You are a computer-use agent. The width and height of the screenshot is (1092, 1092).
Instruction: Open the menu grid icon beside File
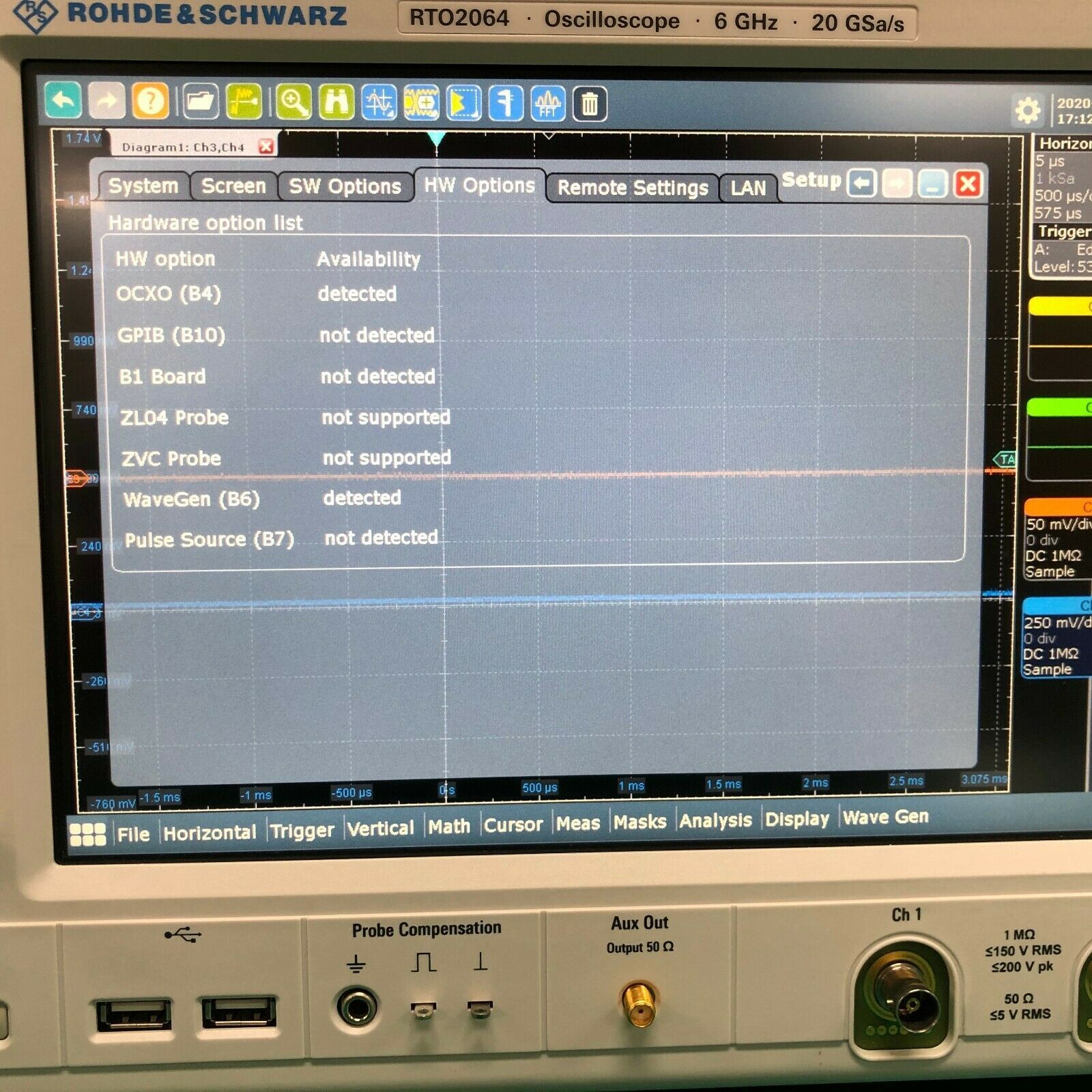(88, 834)
